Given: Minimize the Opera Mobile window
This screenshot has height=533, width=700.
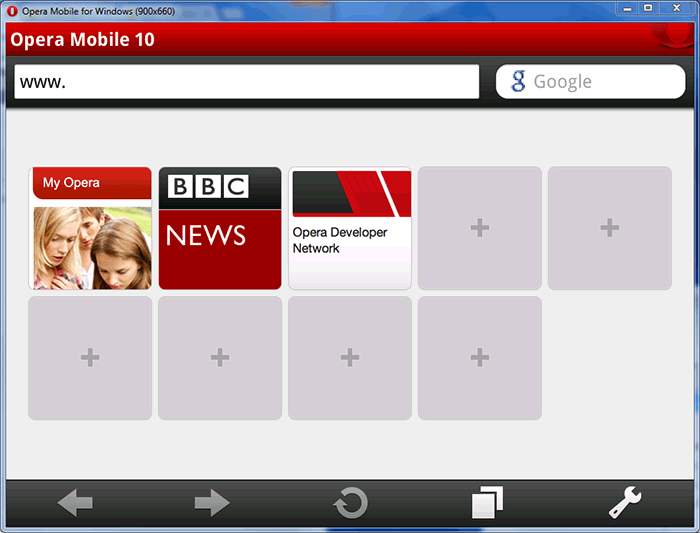Looking at the screenshot, I should (627, 8).
